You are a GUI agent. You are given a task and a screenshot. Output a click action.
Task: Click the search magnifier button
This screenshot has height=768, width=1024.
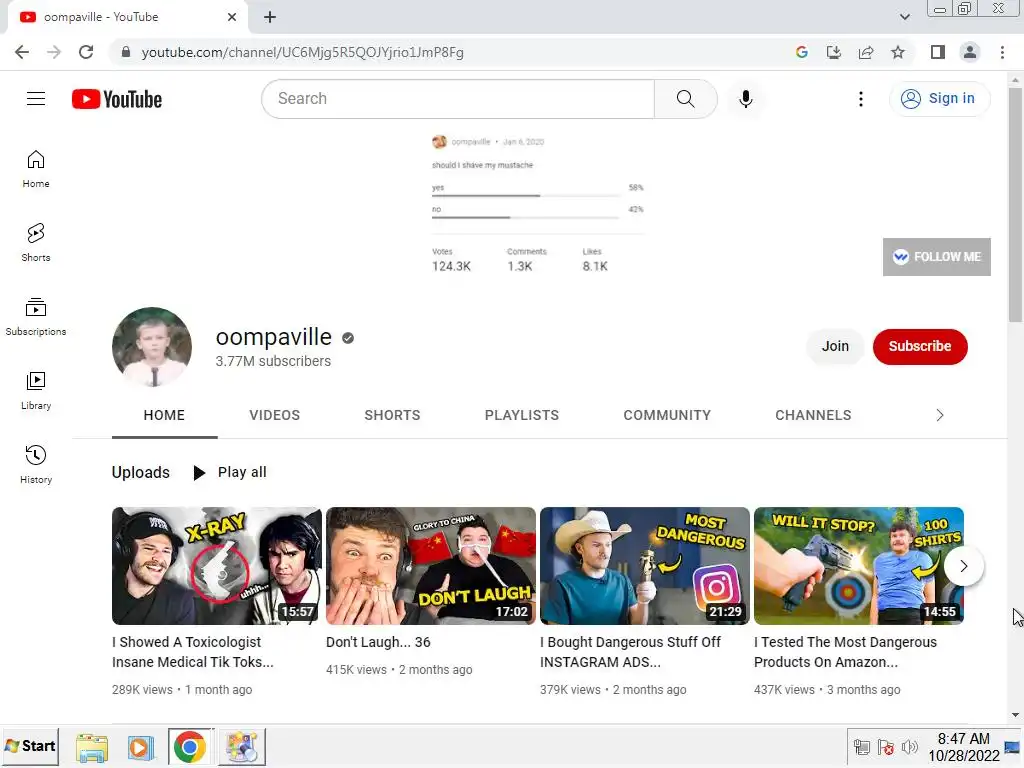tap(685, 99)
